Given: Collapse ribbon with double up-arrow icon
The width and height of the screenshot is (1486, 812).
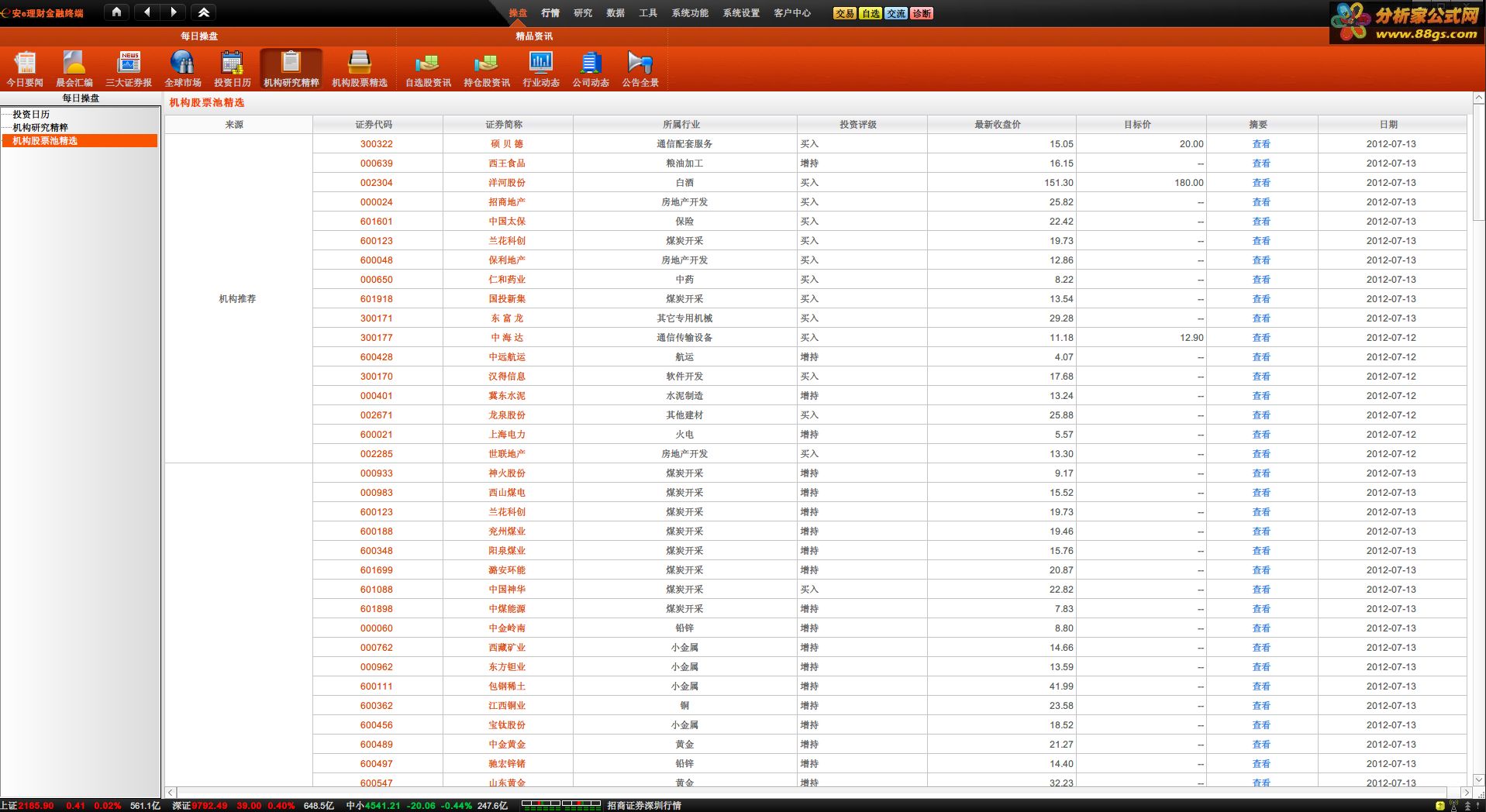Looking at the screenshot, I should pyautogui.click(x=204, y=12).
